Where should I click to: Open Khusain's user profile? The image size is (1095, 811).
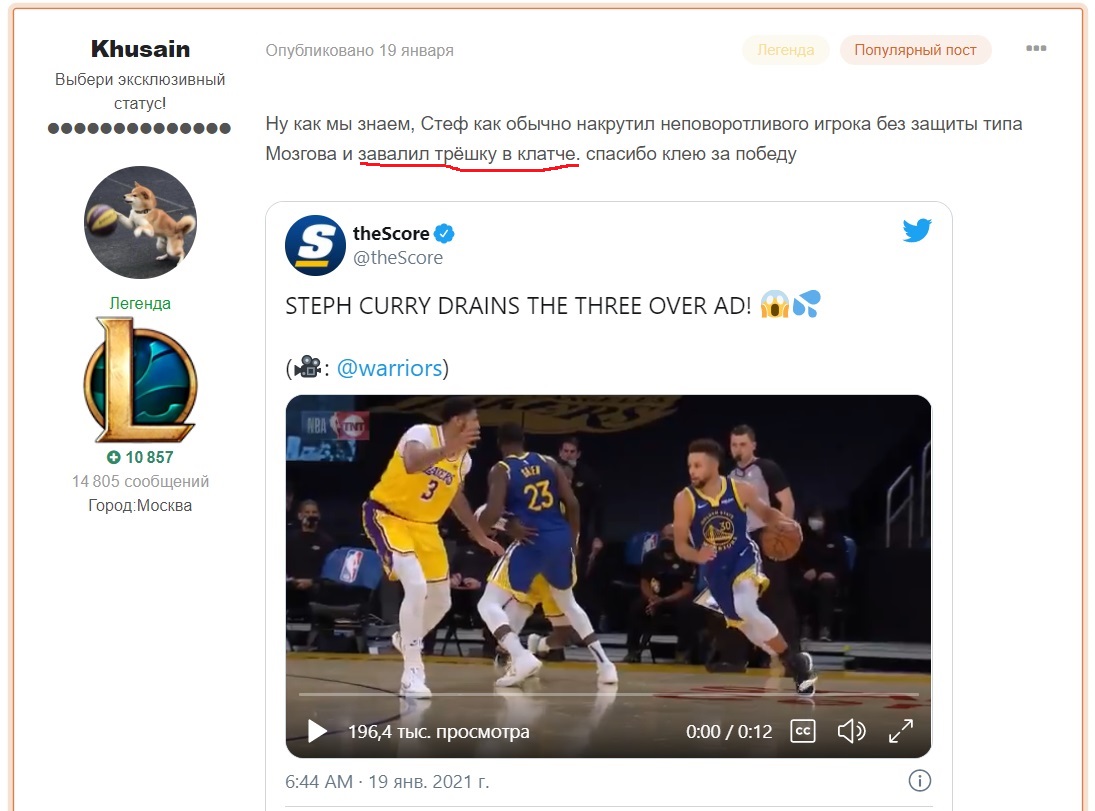coord(140,49)
